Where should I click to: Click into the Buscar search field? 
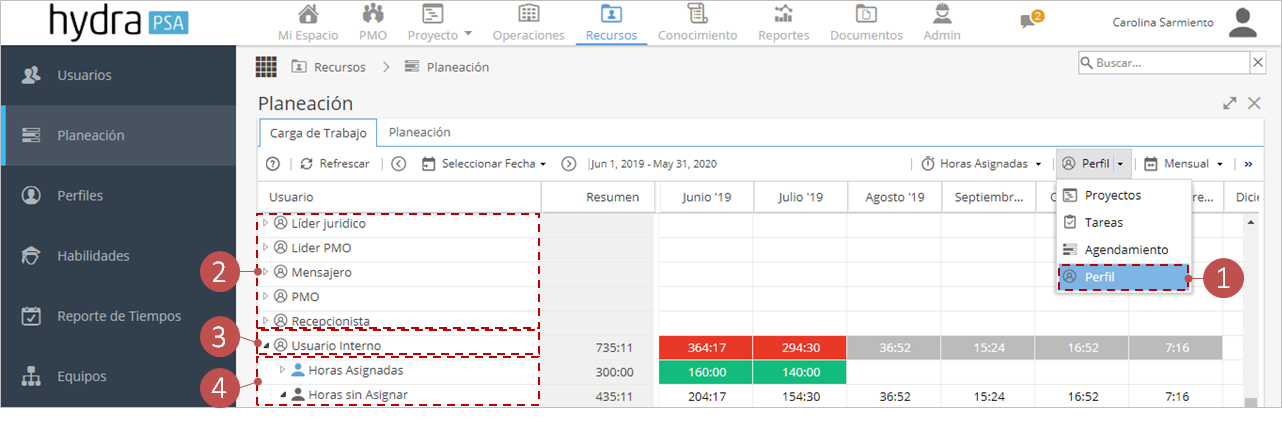click(1164, 63)
